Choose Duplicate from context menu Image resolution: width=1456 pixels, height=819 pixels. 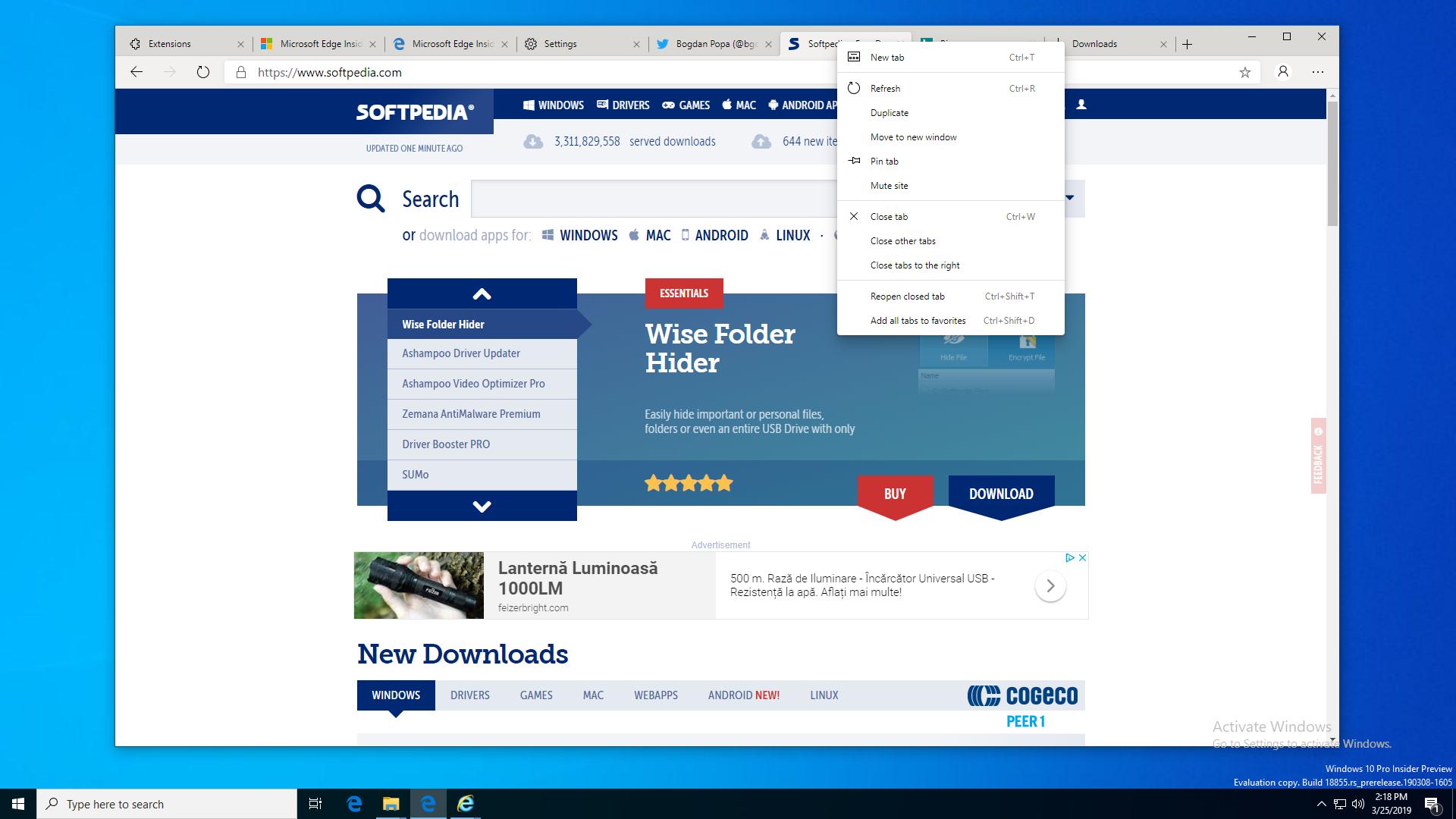[951, 112]
